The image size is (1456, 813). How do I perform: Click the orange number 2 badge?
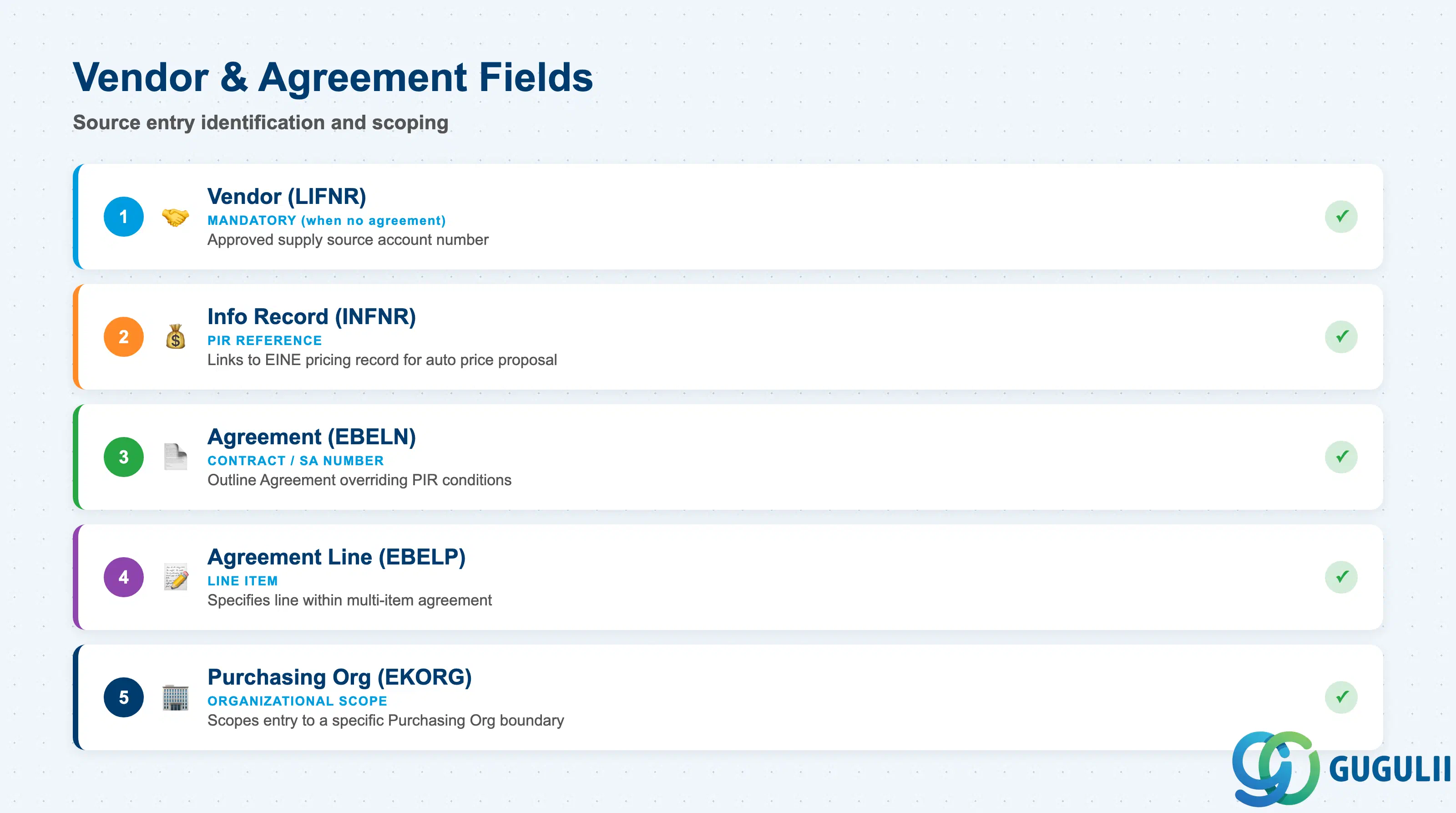[x=124, y=337]
